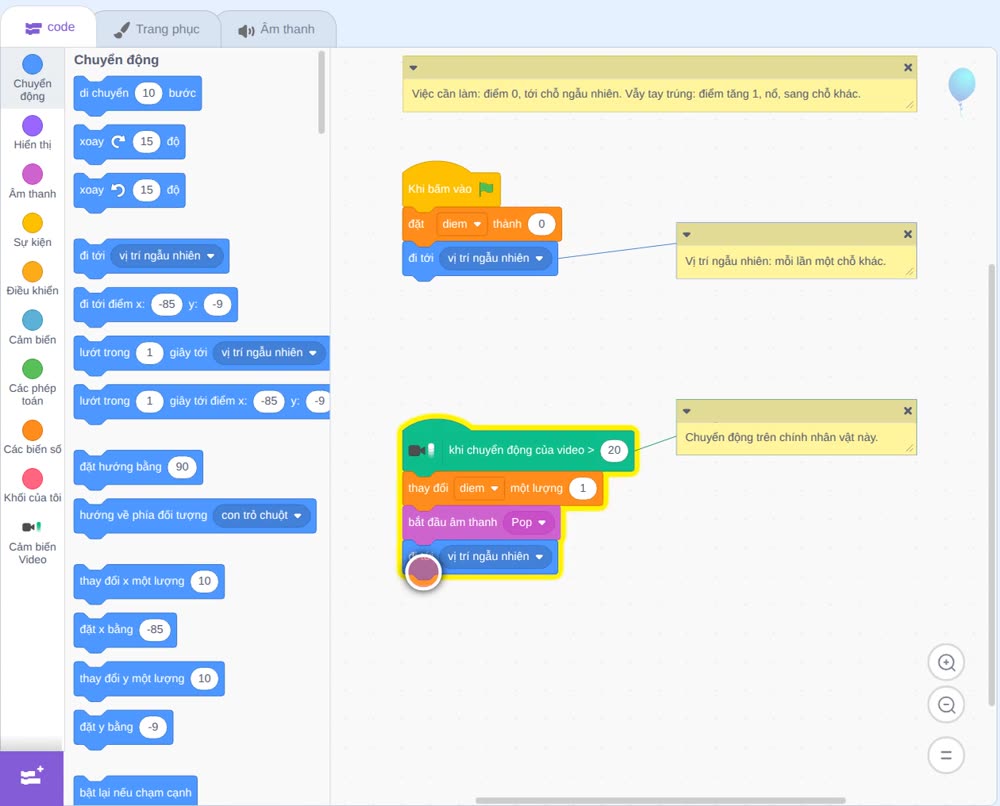Open the Điều khiển block category
The width and height of the screenshot is (1000, 806).
point(33,279)
